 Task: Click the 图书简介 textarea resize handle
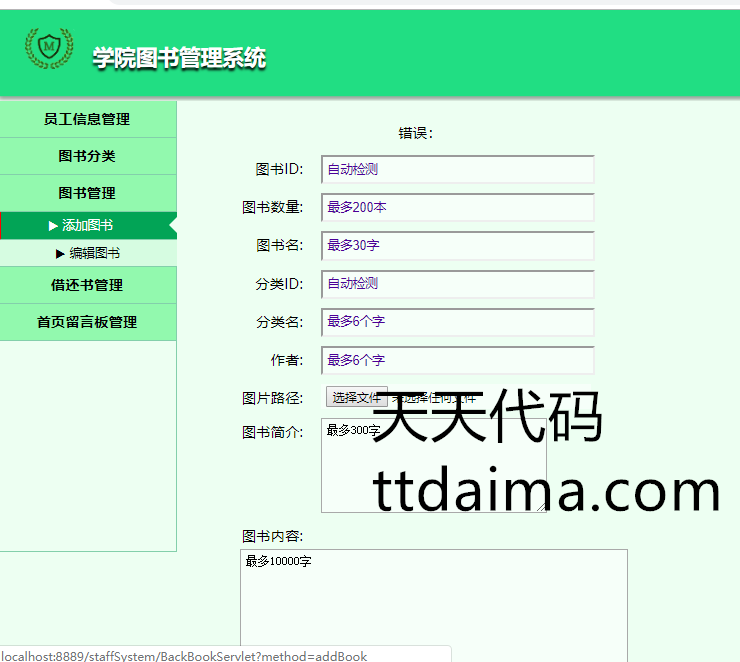click(x=542, y=508)
